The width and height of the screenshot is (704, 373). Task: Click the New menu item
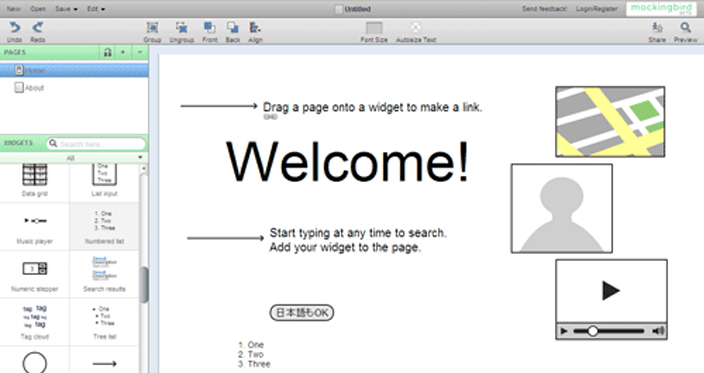pos(13,9)
